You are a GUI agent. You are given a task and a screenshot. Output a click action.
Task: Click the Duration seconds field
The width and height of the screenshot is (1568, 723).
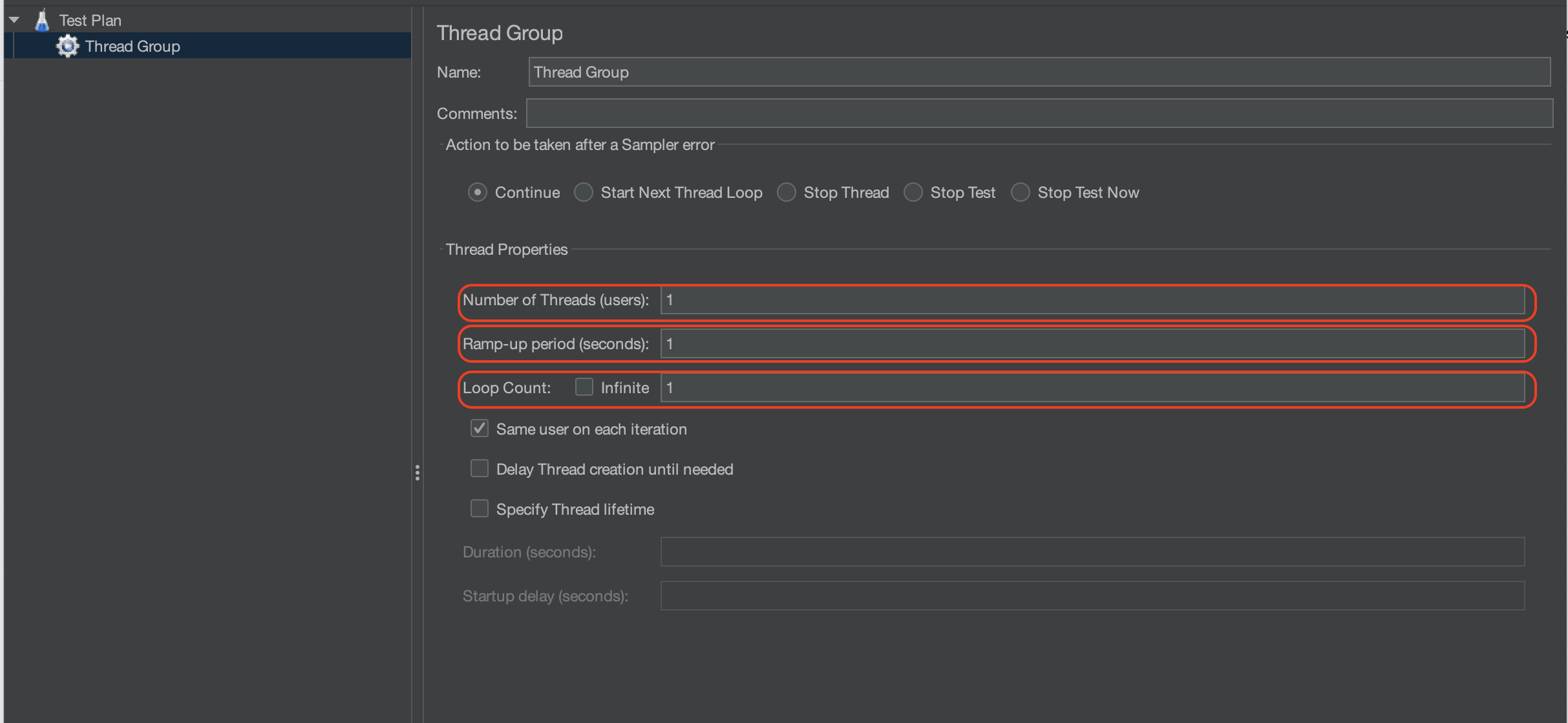pyautogui.click(x=1092, y=552)
